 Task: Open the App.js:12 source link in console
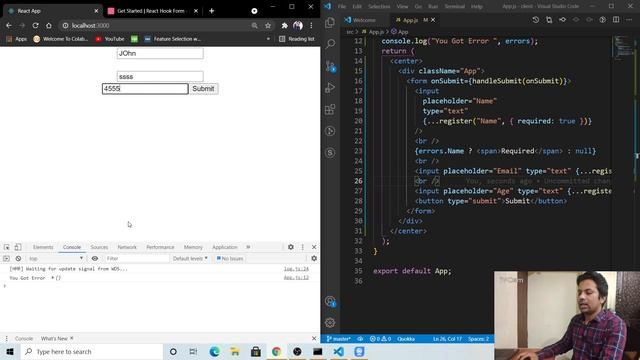tap(296, 278)
